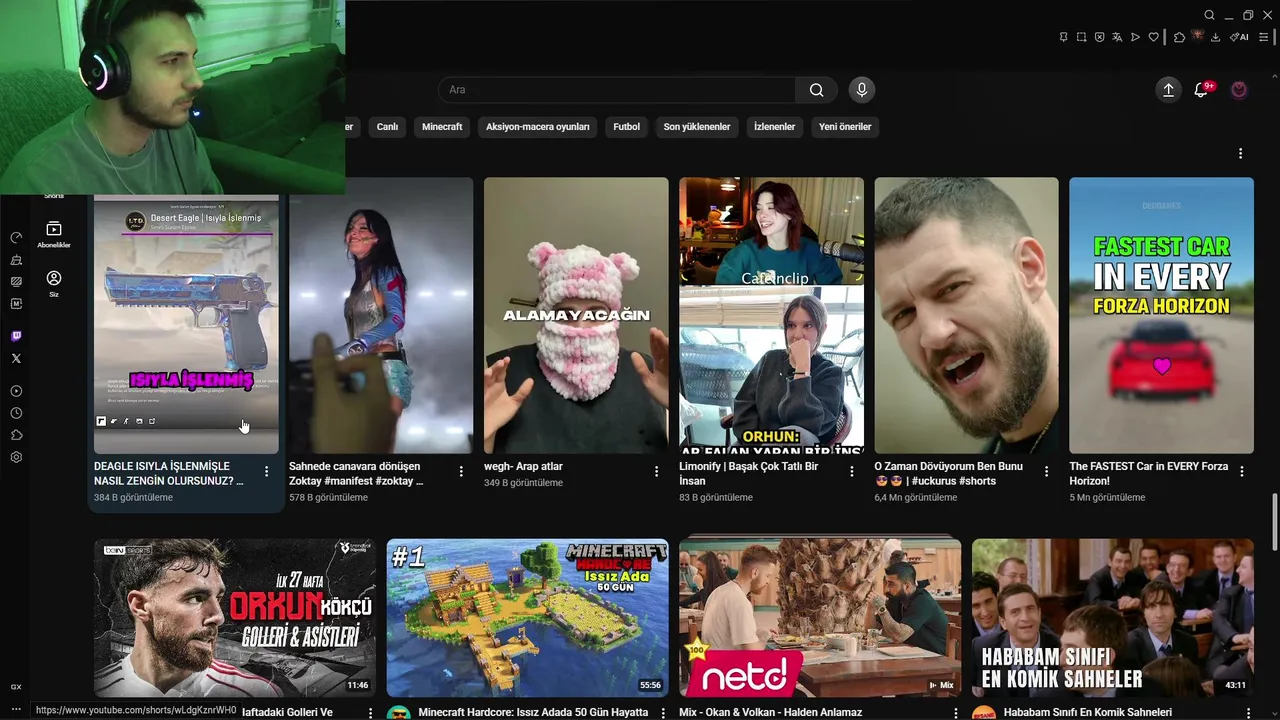The width and height of the screenshot is (1280, 720).
Task: Click the send-to-Flow arrow icon
Action: point(1135,37)
